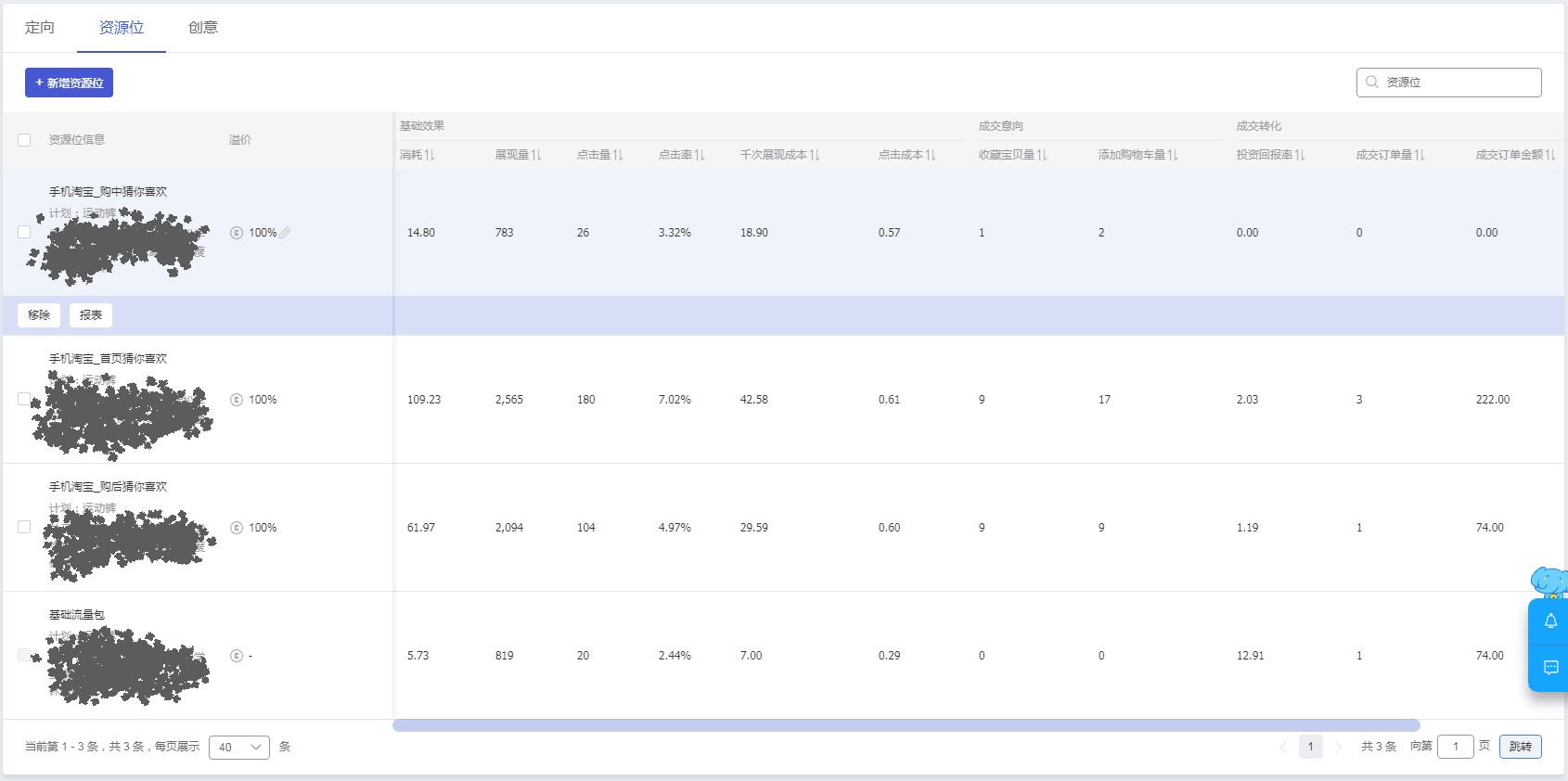Viewport: 1568px width, 781px height.
Task: Select the 手机淘宝_购后猜你喜欢 row checkbox
Action: [x=24, y=527]
